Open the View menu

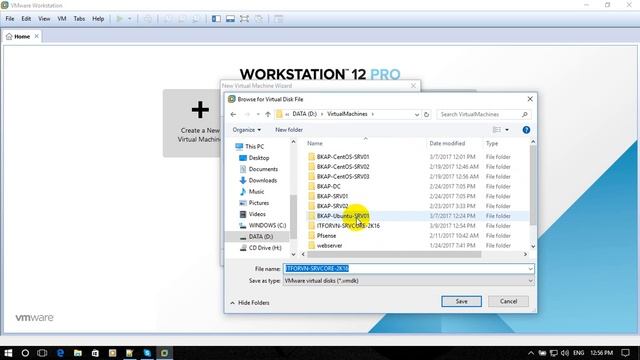(x=44, y=19)
